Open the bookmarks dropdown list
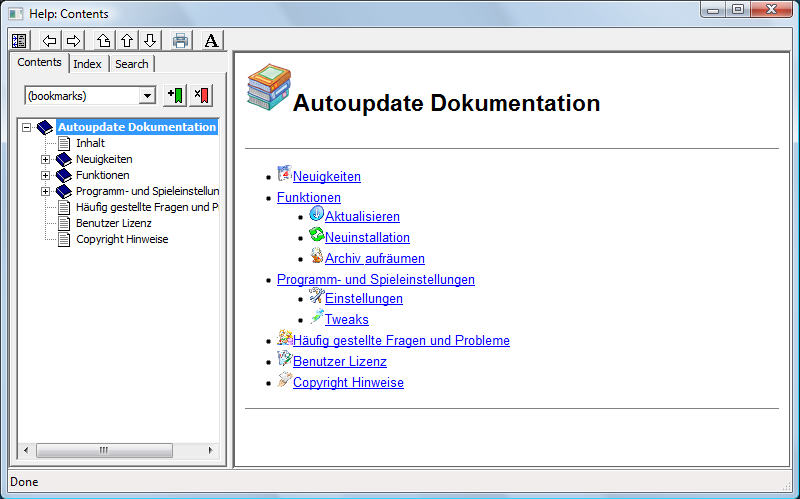 148,95
